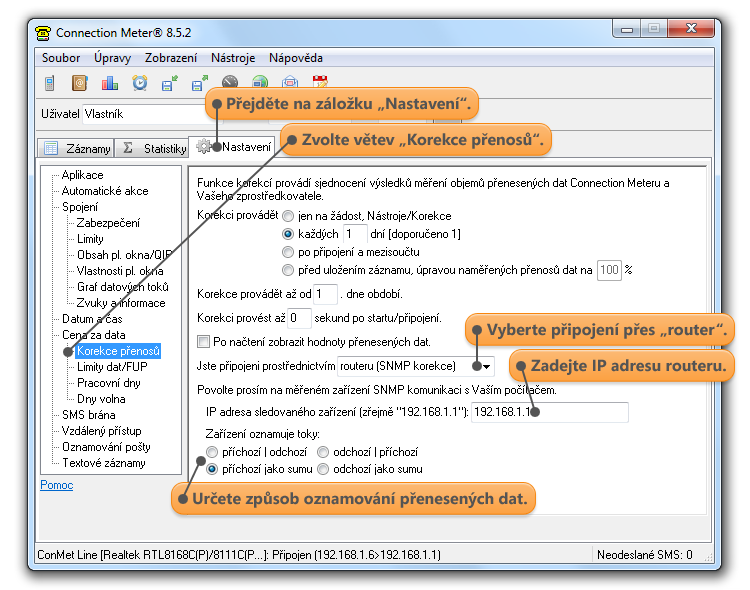Select 'před uložením záznamu' radio option

[x=288, y=270]
